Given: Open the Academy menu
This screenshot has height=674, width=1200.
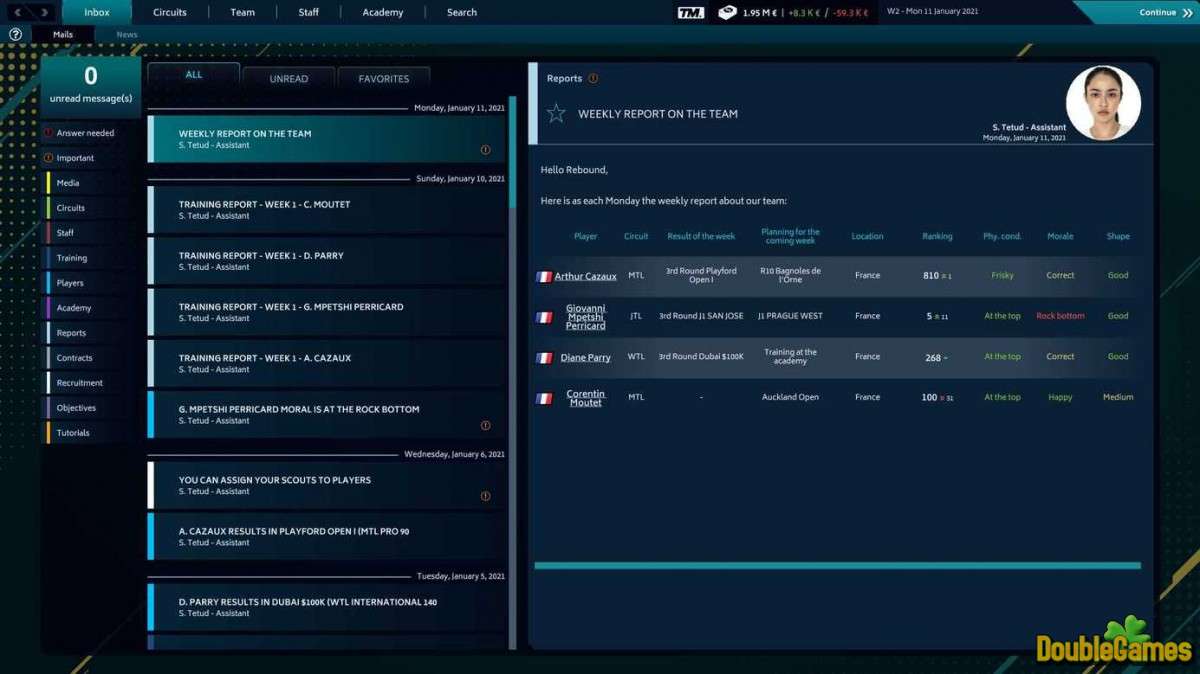Looking at the screenshot, I should pyautogui.click(x=382, y=12).
